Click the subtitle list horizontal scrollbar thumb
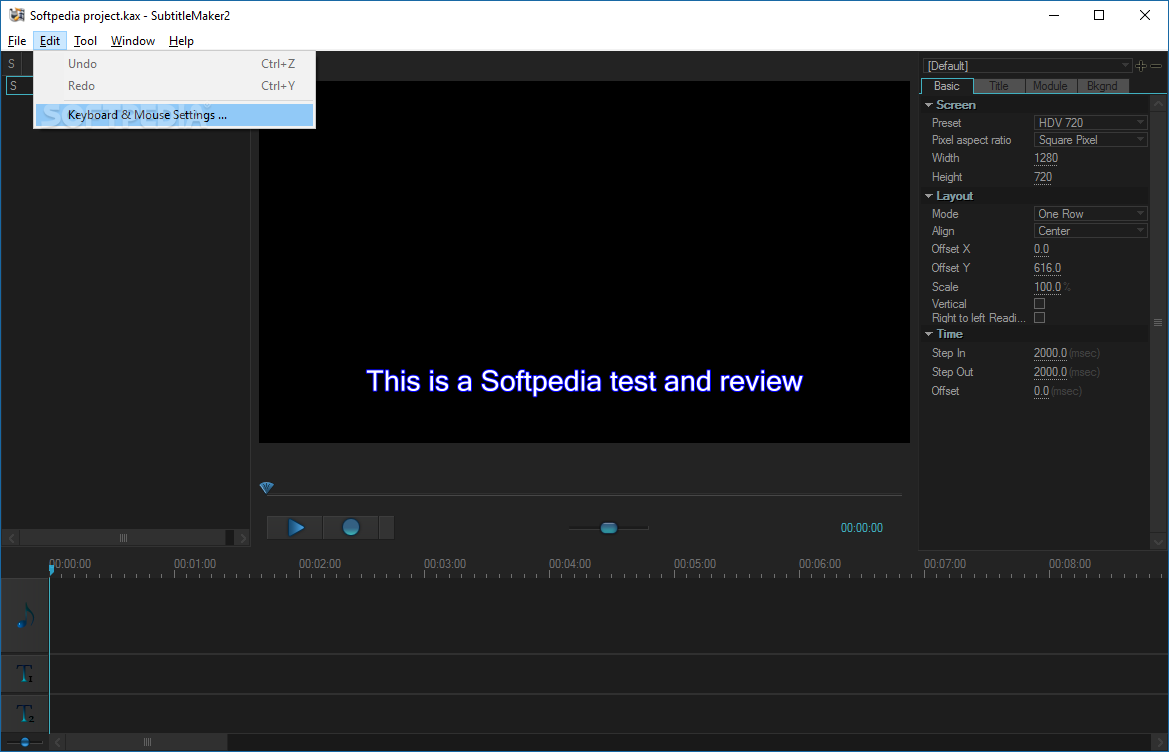 (x=123, y=538)
